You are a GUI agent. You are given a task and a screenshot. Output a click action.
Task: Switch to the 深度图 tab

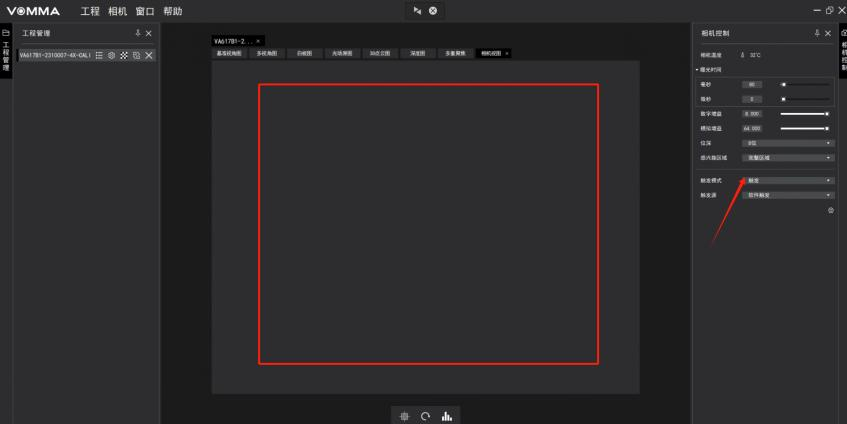417,53
